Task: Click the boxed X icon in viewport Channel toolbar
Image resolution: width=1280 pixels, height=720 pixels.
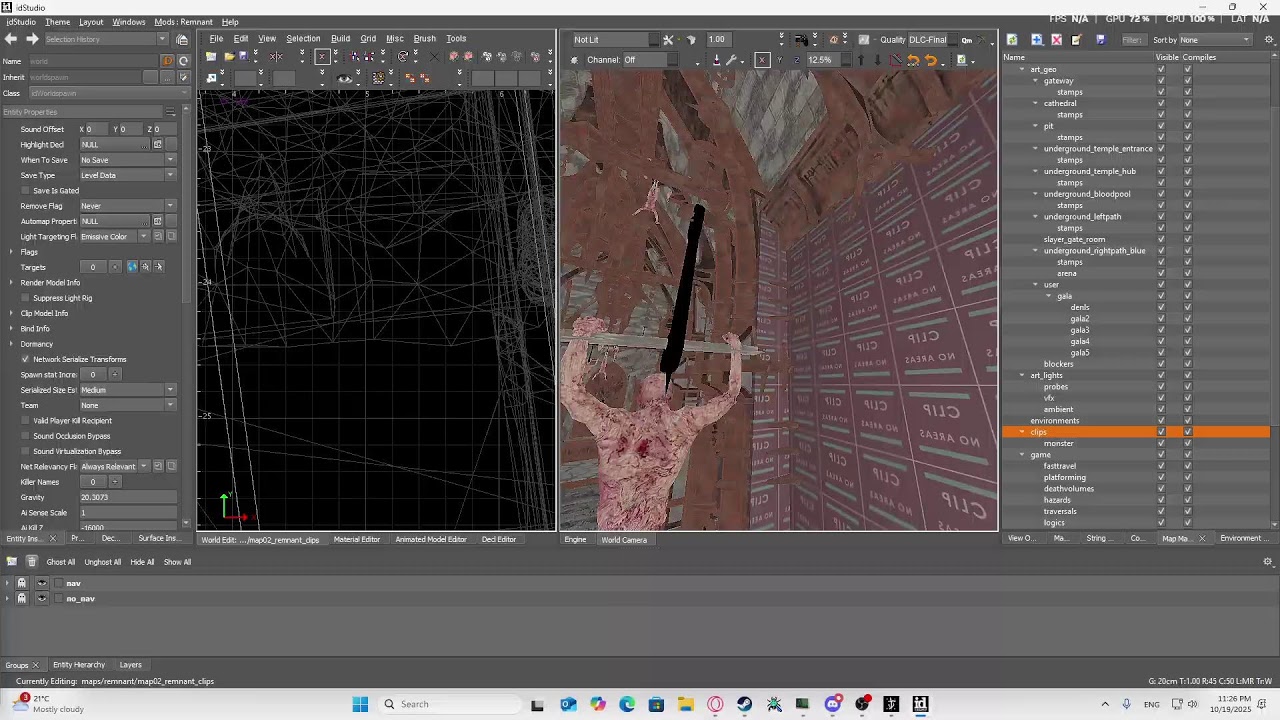Action: [x=762, y=60]
